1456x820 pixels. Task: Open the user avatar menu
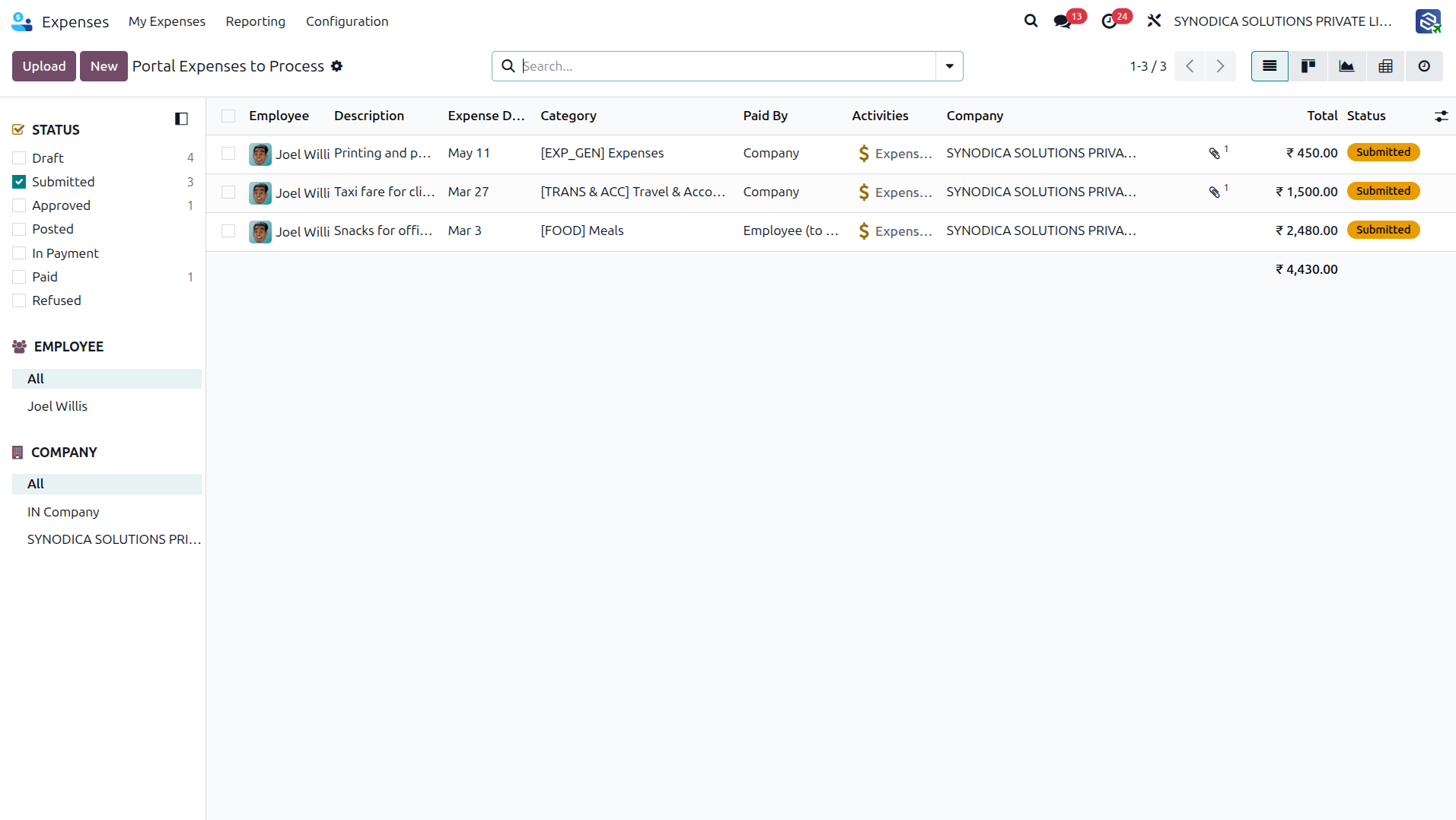pyautogui.click(x=1428, y=21)
